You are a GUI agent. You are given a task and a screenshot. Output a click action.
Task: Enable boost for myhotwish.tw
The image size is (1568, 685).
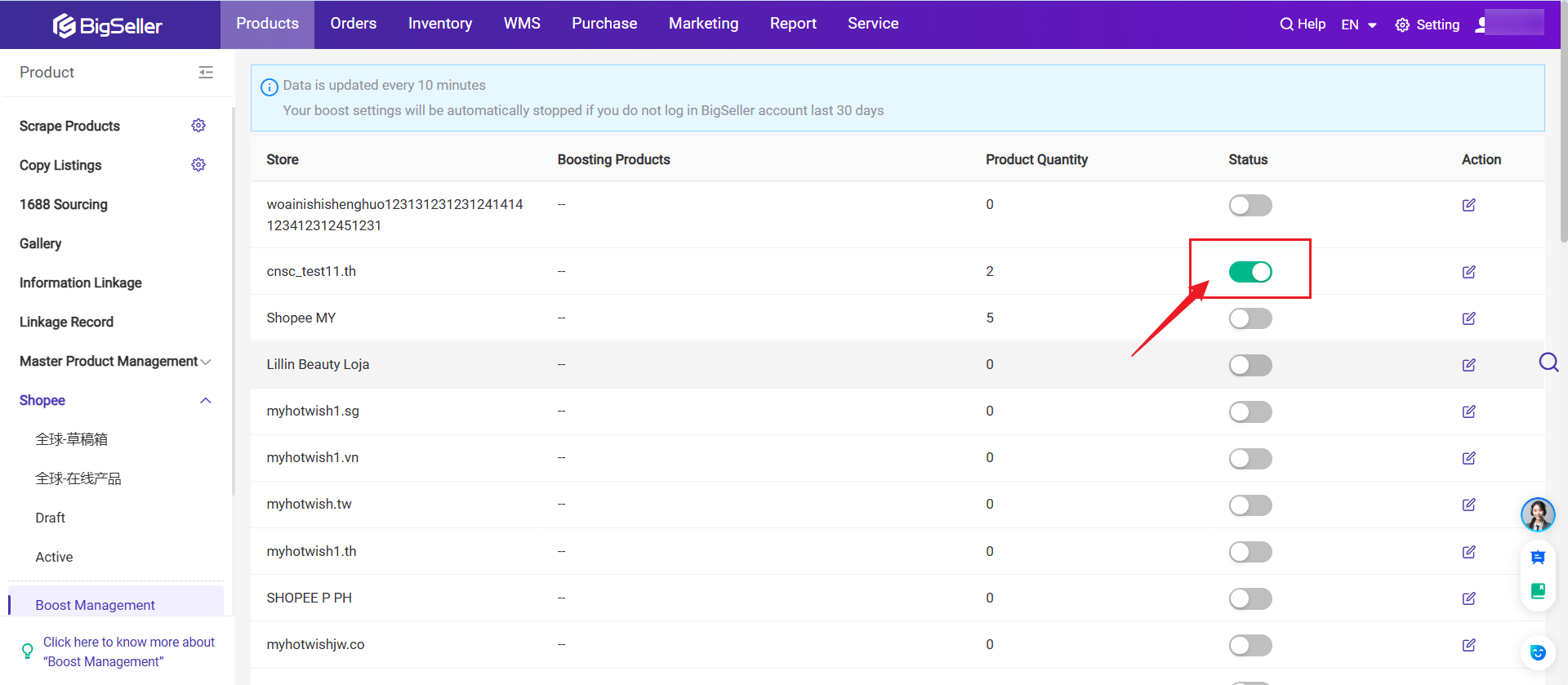click(1250, 505)
